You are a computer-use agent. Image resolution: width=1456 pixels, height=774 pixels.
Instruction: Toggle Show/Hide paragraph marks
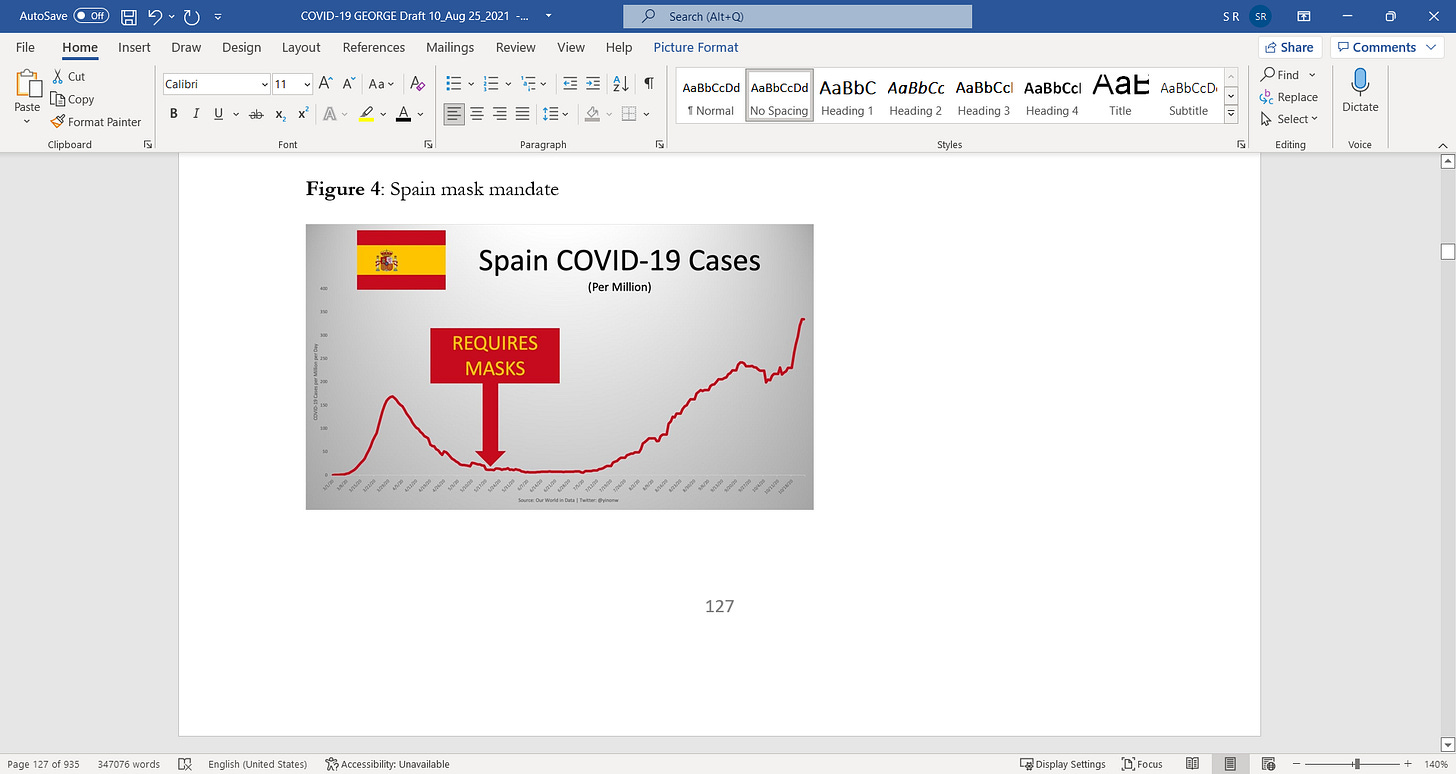click(x=649, y=84)
